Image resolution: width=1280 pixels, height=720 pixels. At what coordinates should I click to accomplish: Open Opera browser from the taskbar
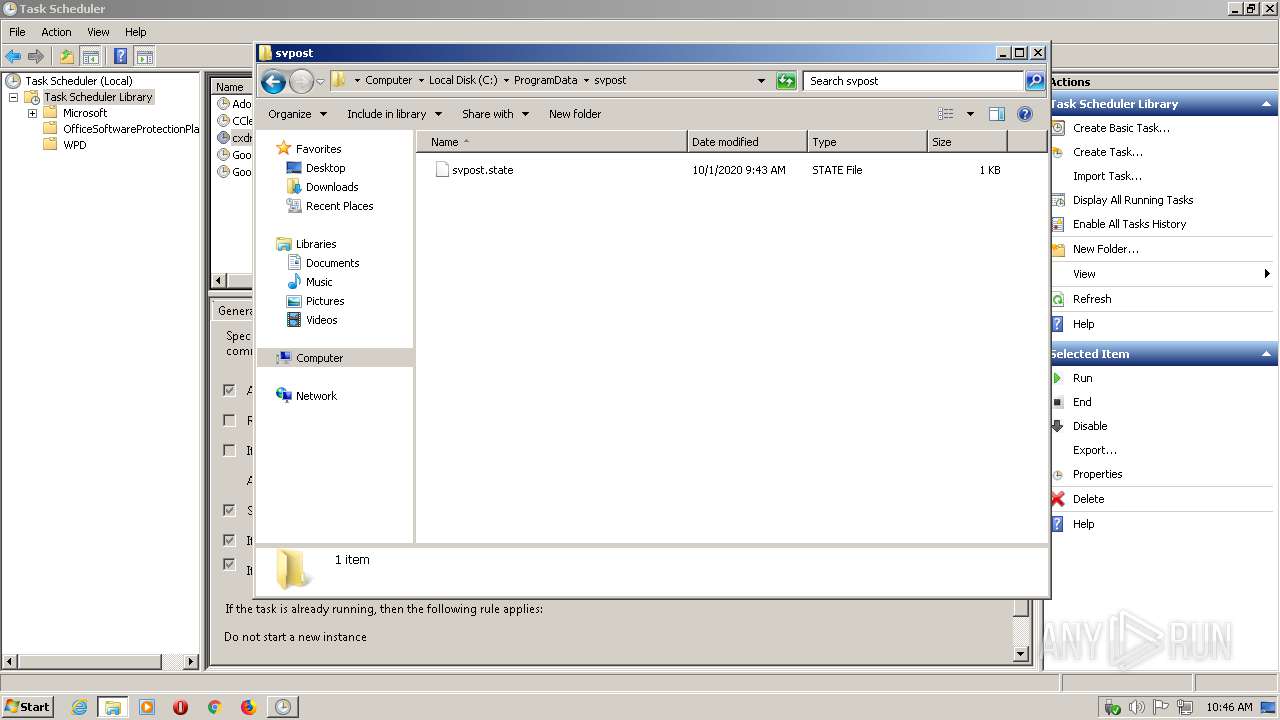coord(180,707)
